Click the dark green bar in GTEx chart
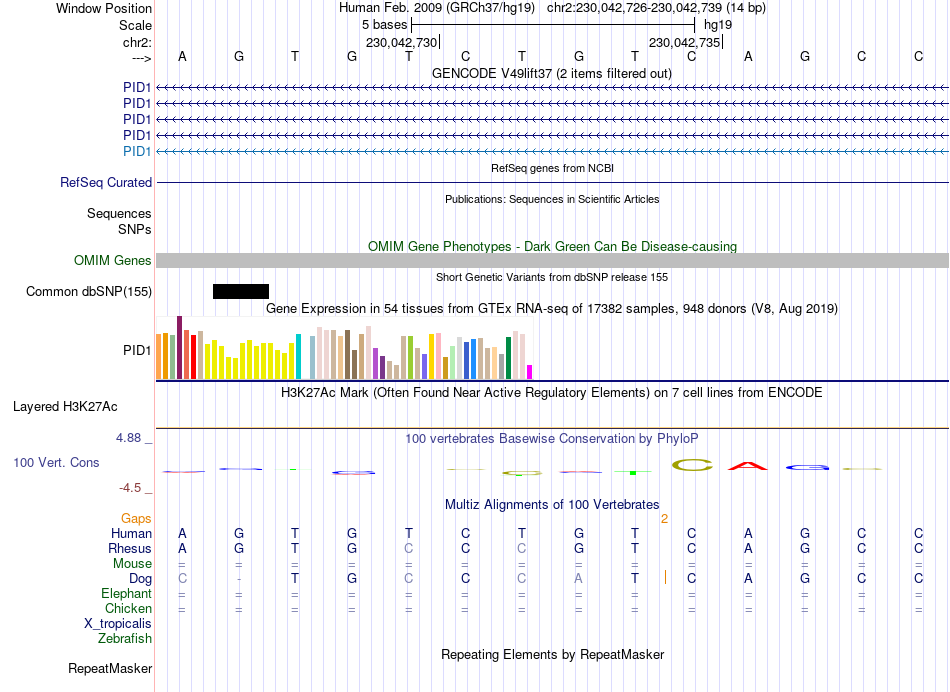 click(508, 358)
